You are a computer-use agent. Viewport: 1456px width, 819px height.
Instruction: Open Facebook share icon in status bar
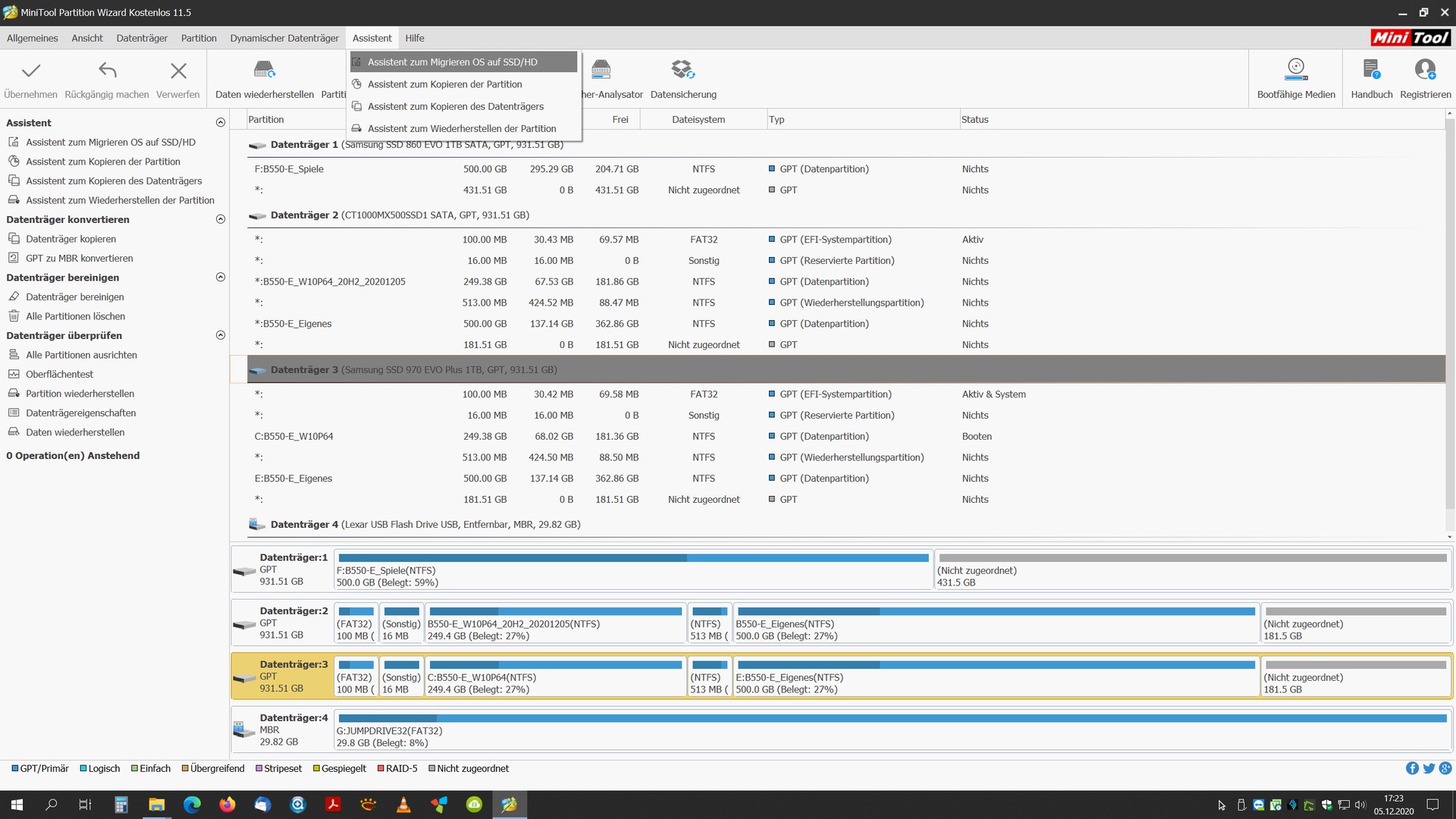(1412, 768)
